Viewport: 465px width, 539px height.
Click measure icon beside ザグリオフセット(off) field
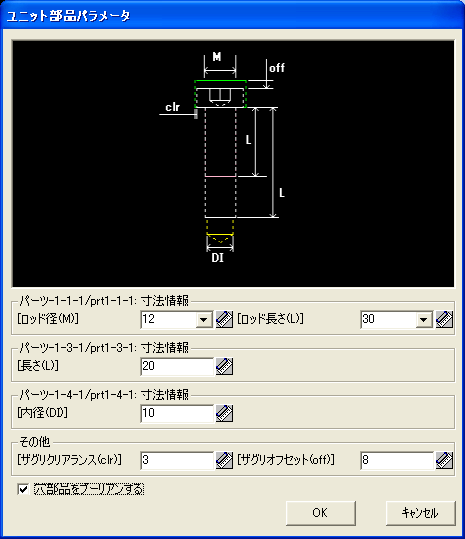tap(444, 460)
